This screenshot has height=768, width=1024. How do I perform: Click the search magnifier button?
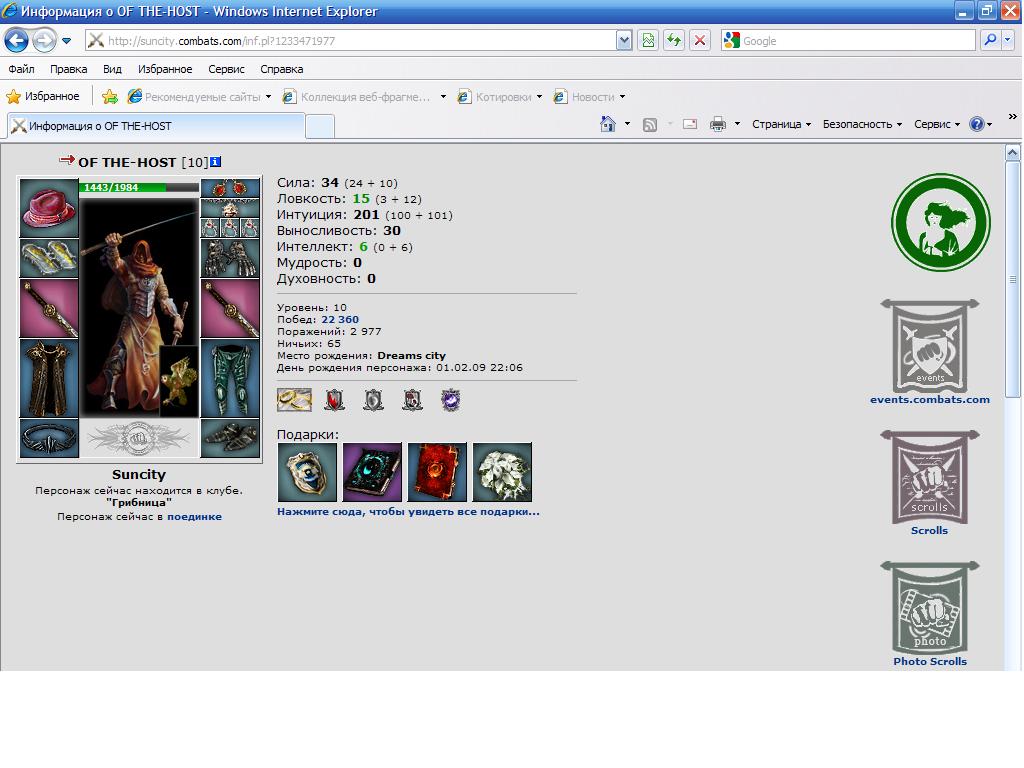990,40
